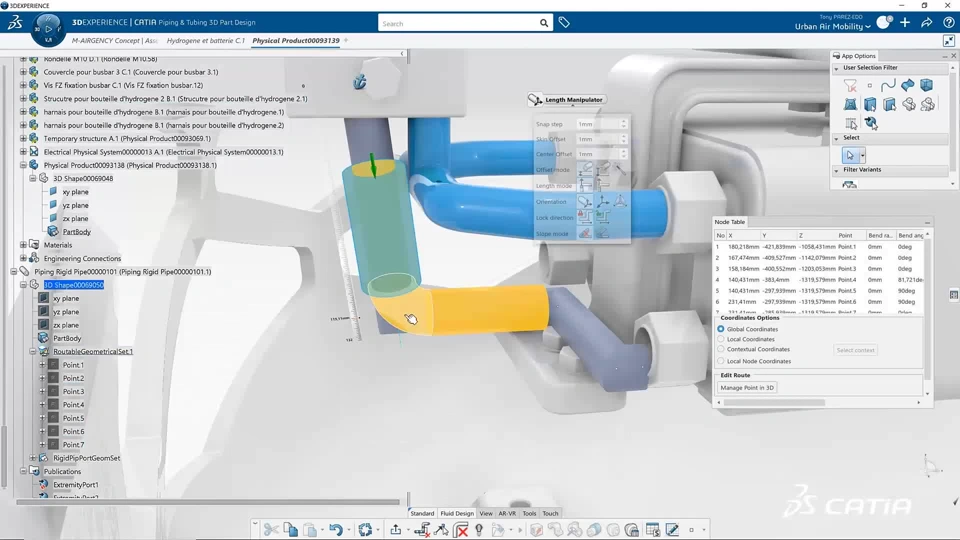Select Local Coordinates radio button
The image size is (960, 540).
721,339
